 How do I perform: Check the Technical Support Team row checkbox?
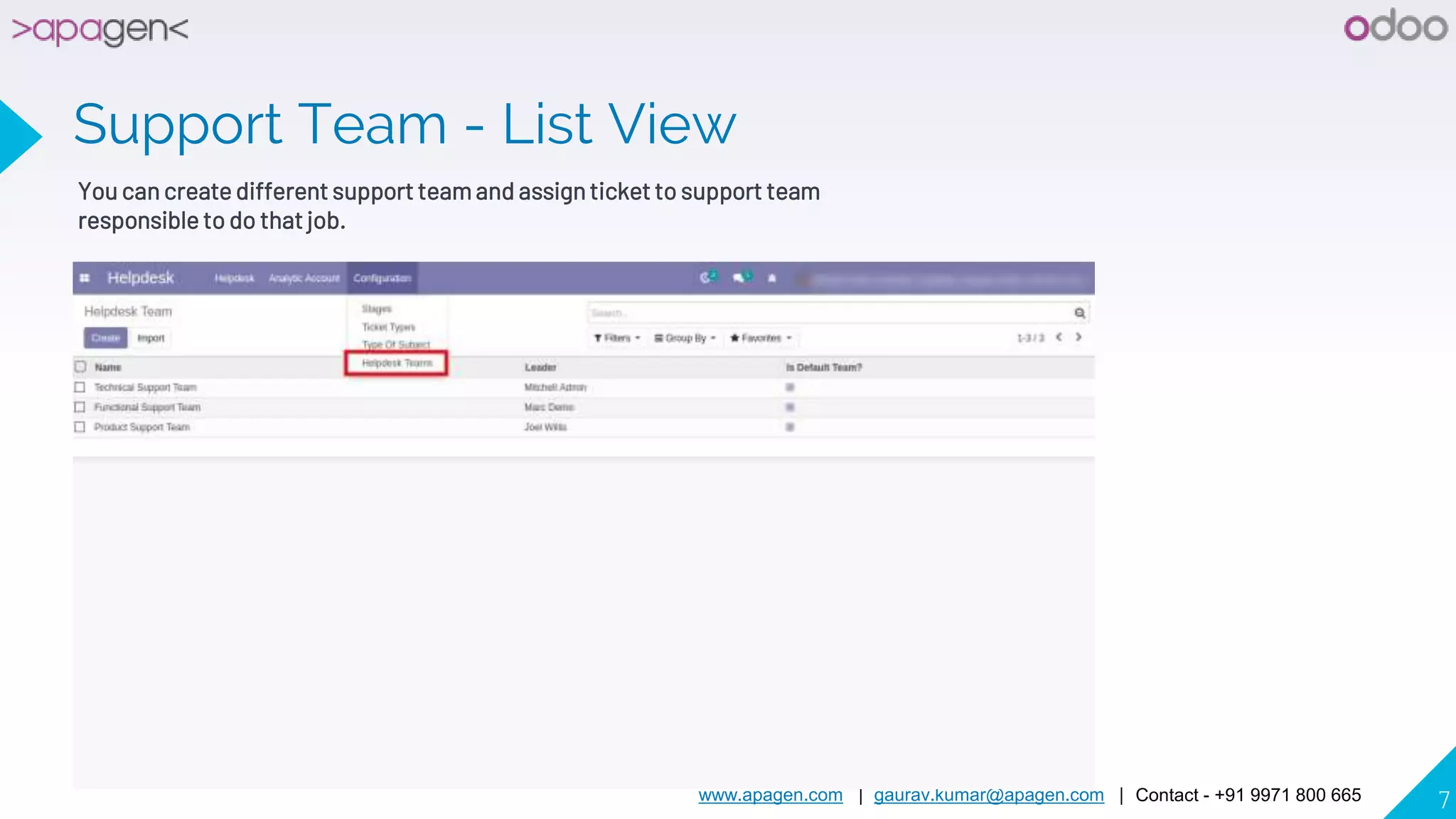pos(80,387)
